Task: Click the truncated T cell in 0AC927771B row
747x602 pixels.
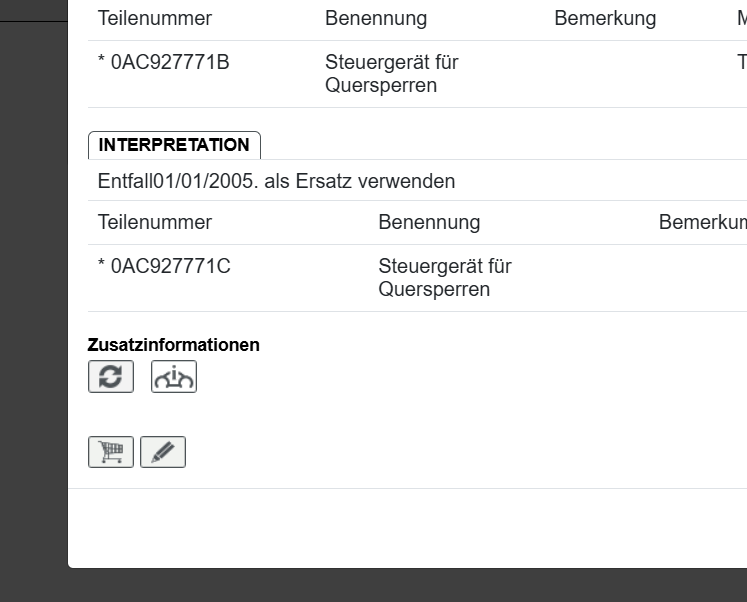Action: (741, 62)
